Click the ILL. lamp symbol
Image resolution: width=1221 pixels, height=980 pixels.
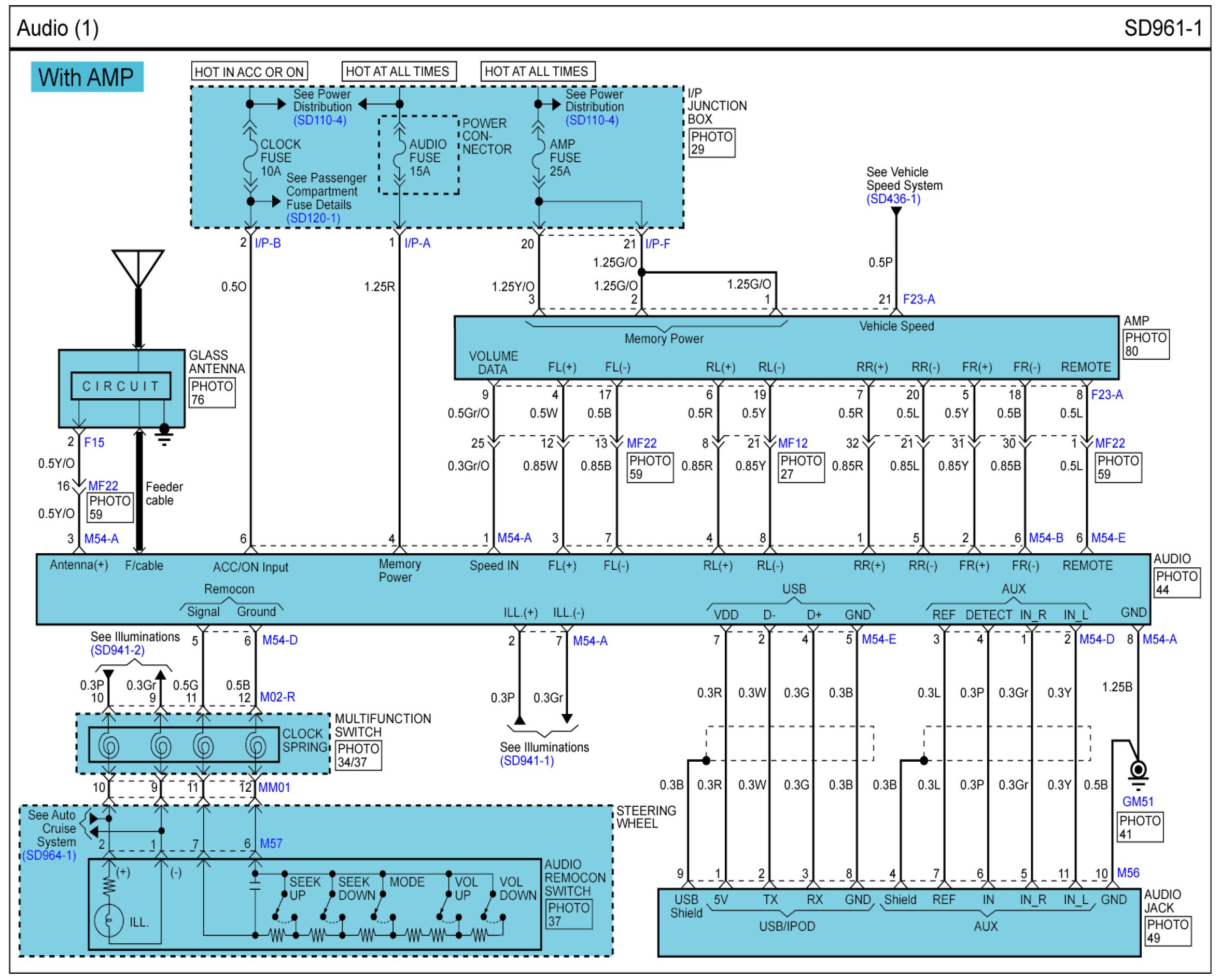(109, 921)
